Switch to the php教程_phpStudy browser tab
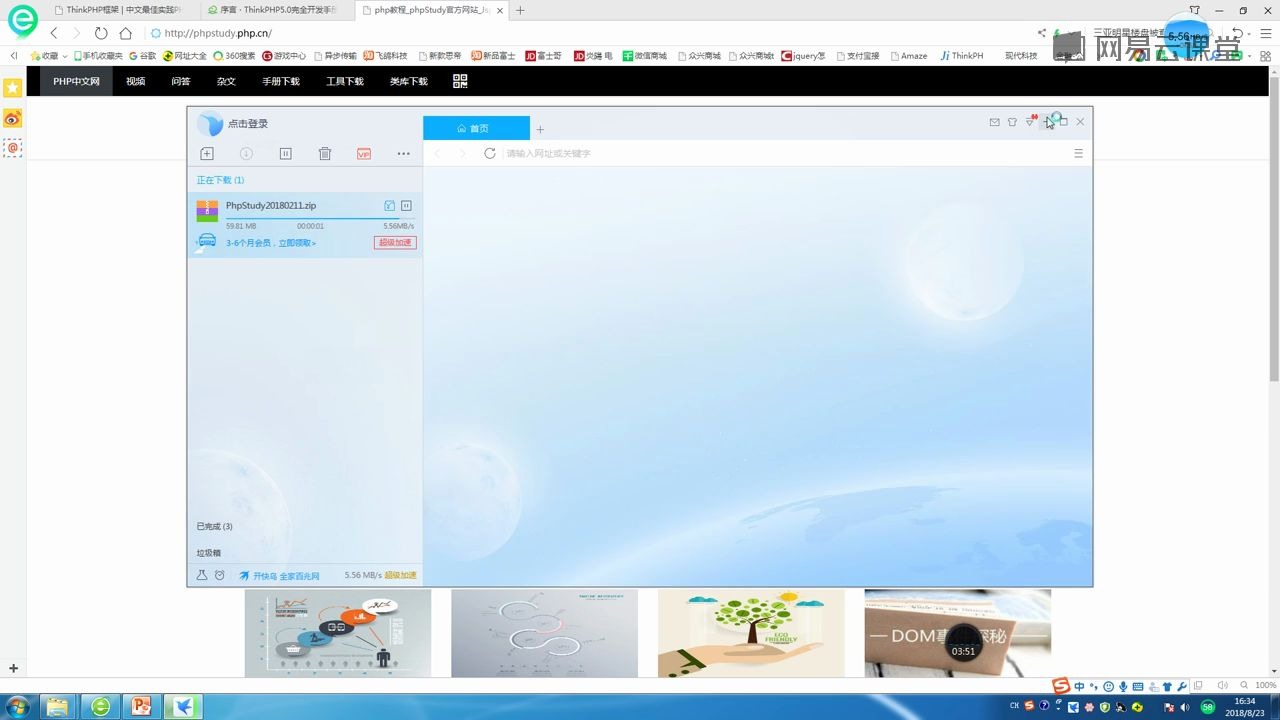This screenshot has height=720, width=1280. (x=420, y=11)
